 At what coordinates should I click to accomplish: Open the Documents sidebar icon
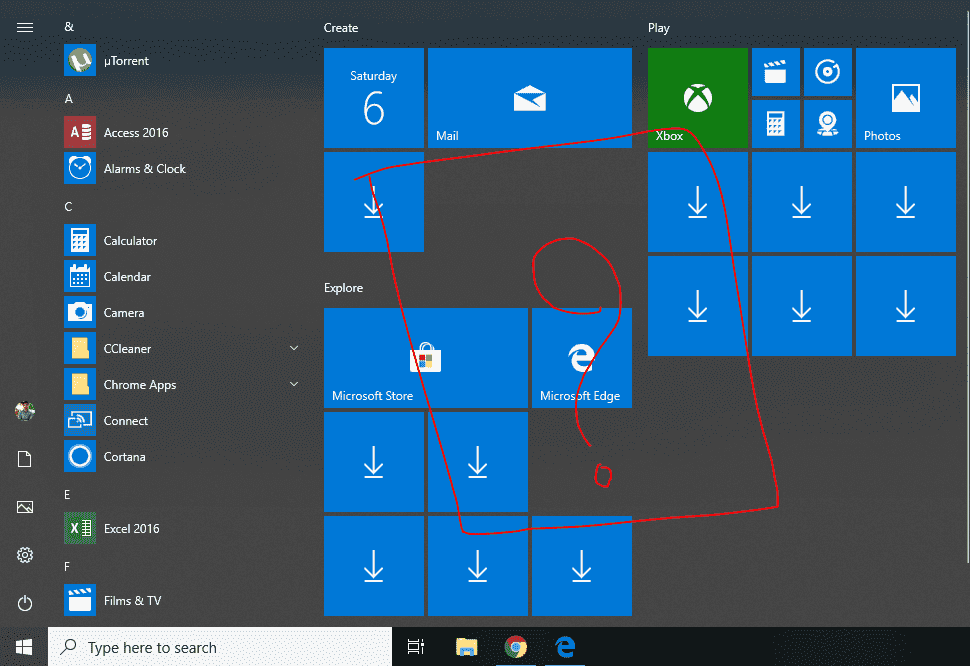click(25, 459)
